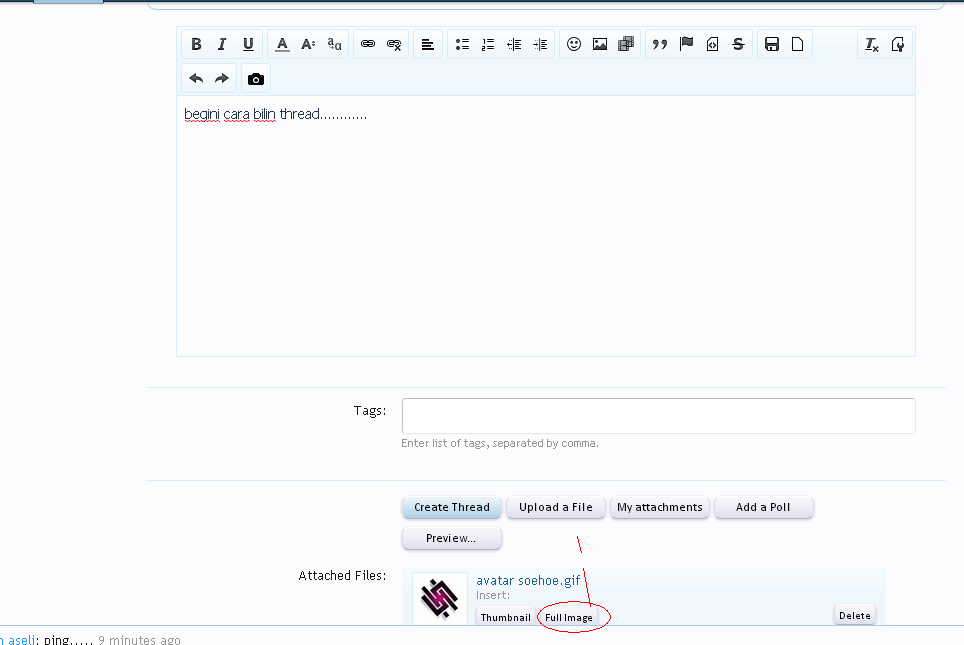Open the smilies emoji picker
The height and width of the screenshot is (645, 964).
click(x=574, y=44)
